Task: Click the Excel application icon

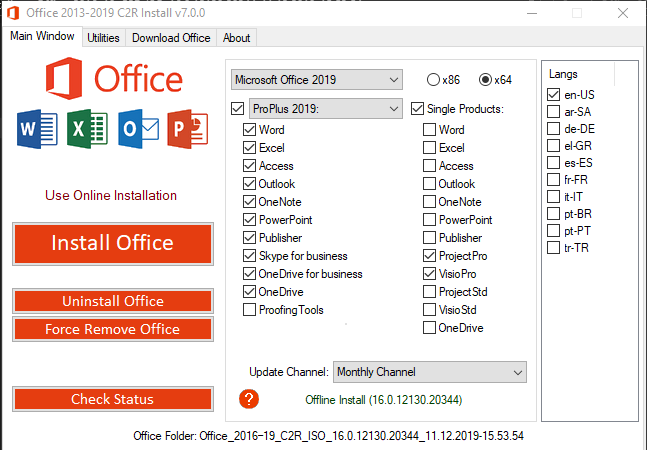Action: point(87,129)
